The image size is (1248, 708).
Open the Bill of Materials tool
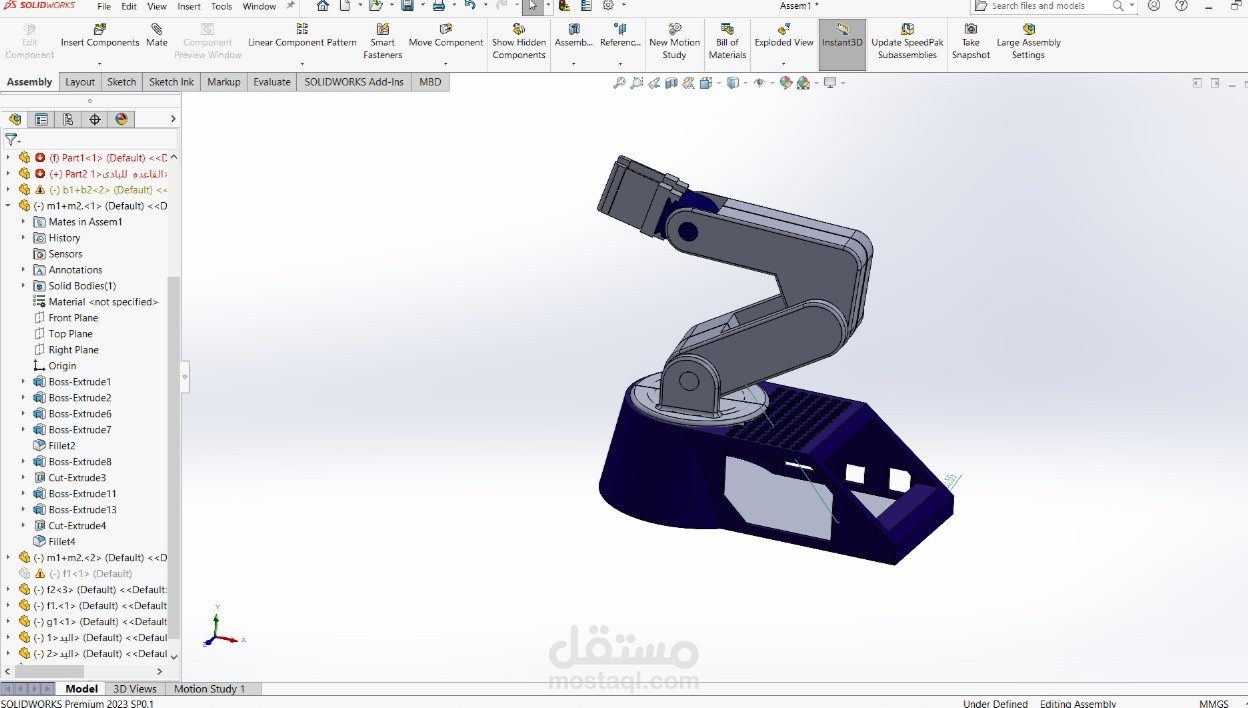[x=727, y=41]
